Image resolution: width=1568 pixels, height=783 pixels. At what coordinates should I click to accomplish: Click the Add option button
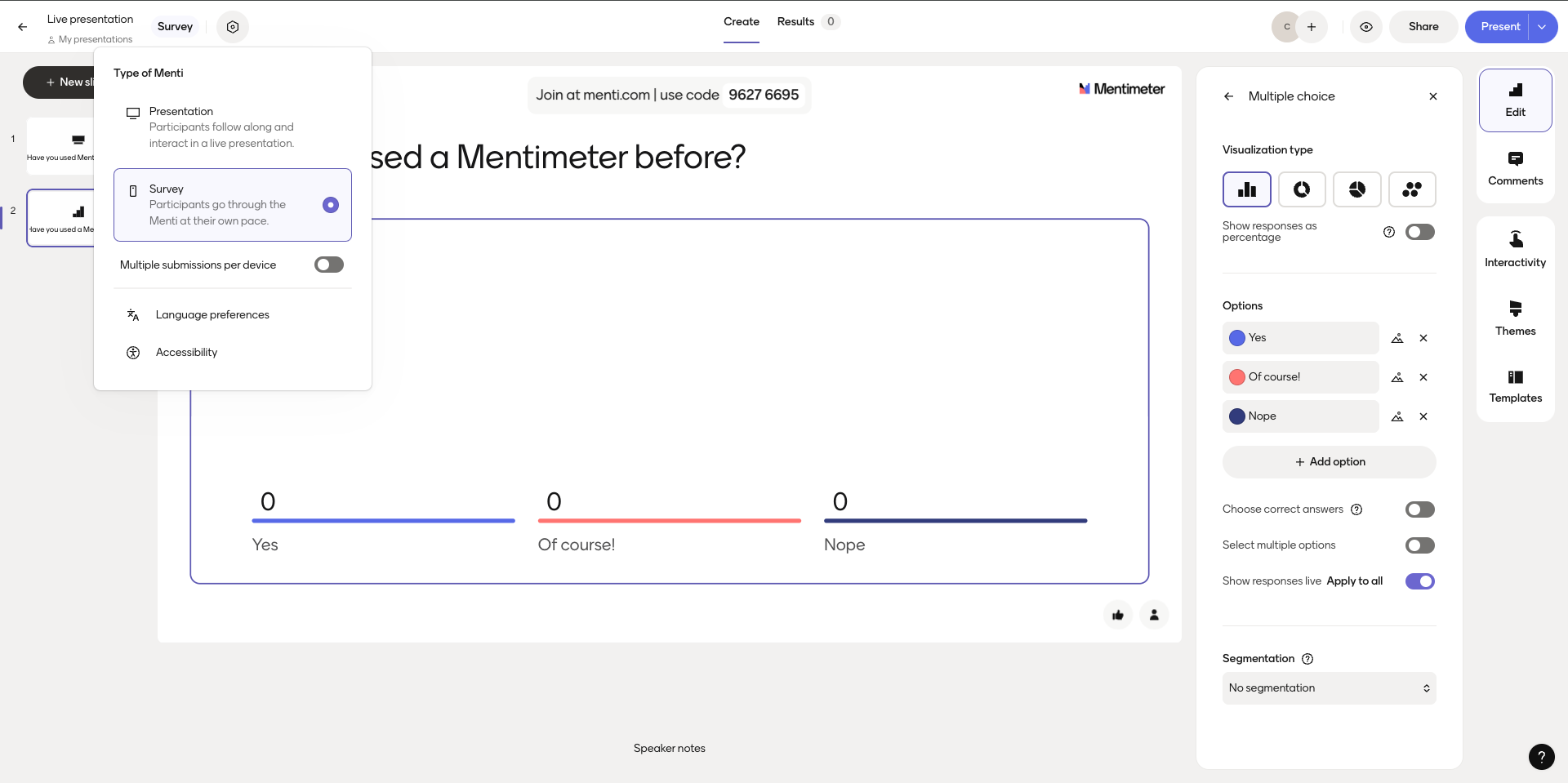[x=1329, y=461]
